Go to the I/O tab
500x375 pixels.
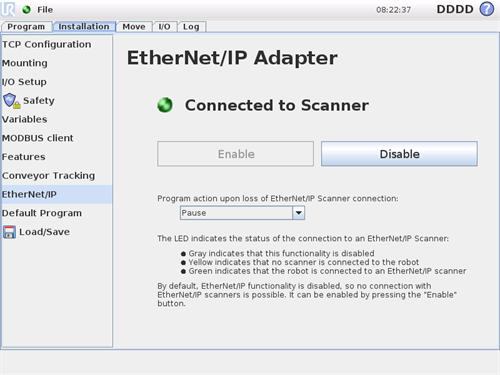[164, 27]
